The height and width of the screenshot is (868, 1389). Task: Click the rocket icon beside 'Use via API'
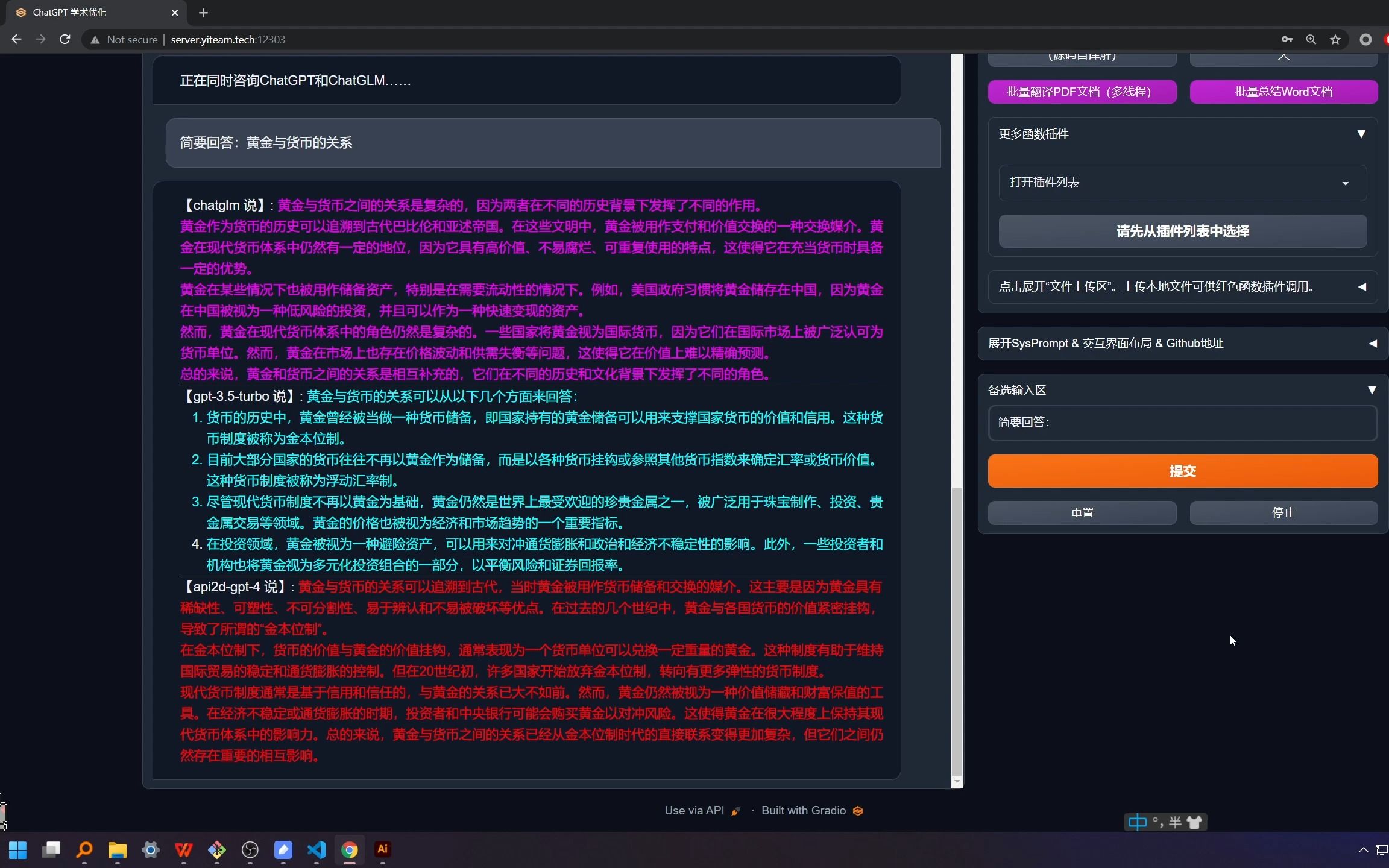point(735,811)
